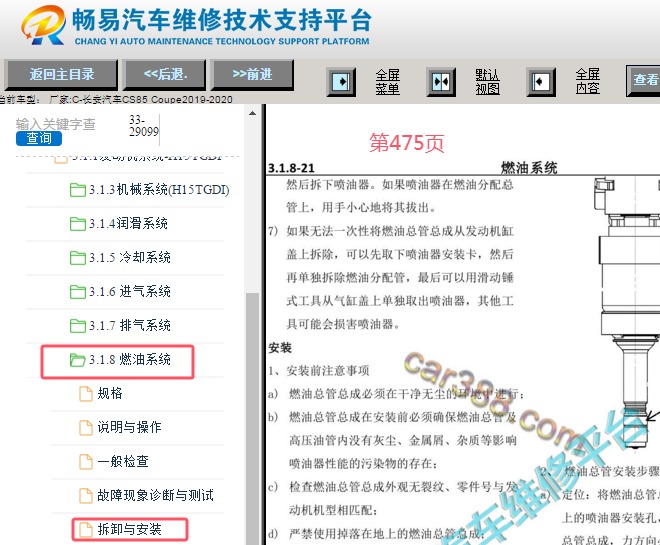Image resolution: width=660 pixels, height=545 pixels.
Task: Click the current vehicle model CS85 Coupe text
Action: (x=116, y=100)
